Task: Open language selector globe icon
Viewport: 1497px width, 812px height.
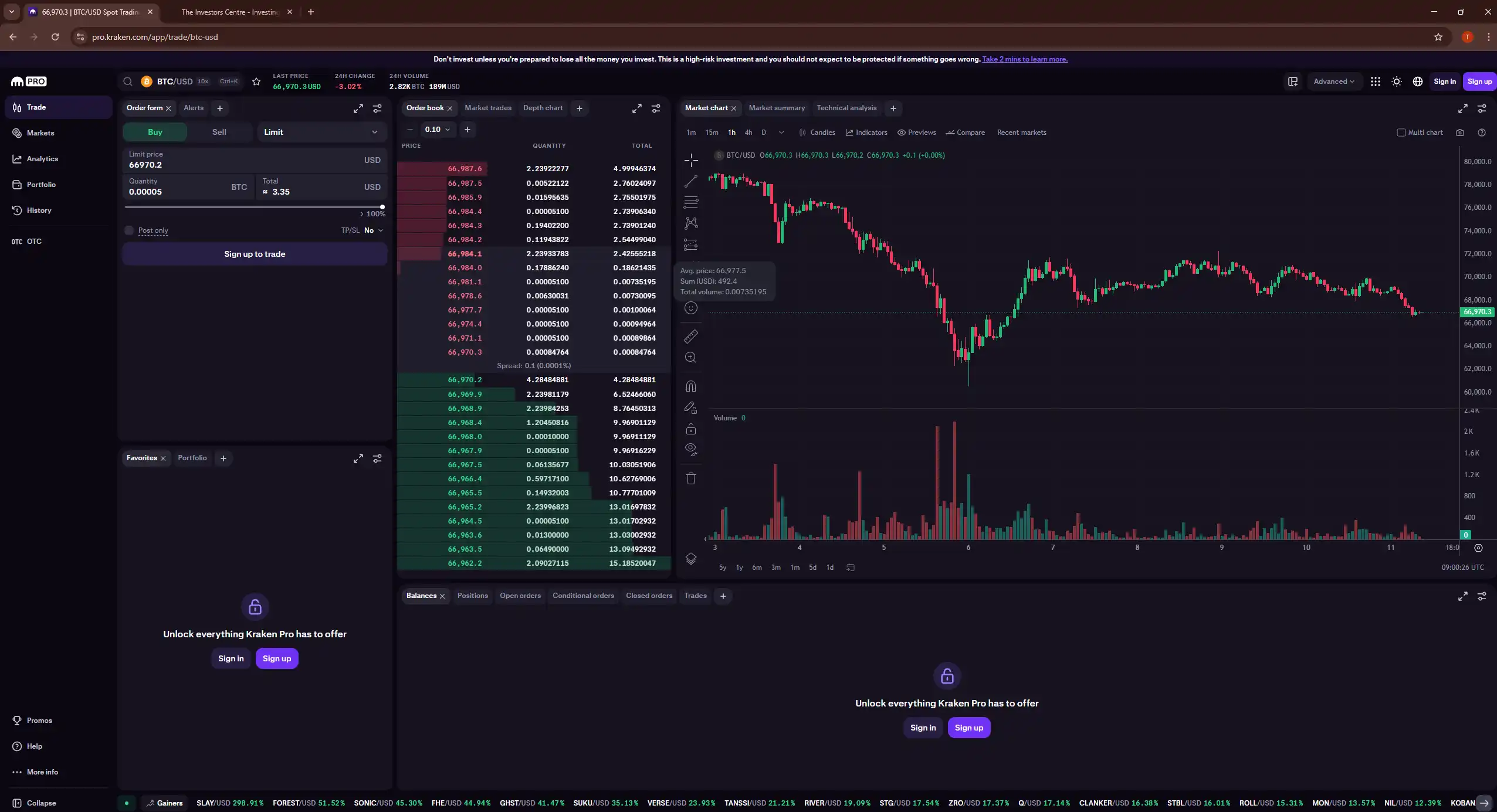Action: click(1418, 81)
